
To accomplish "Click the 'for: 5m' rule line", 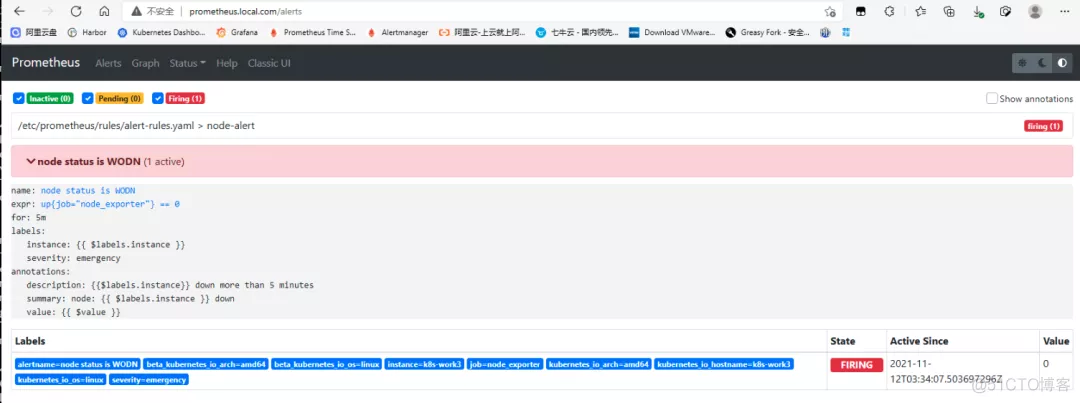I will (x=29, y=217).
